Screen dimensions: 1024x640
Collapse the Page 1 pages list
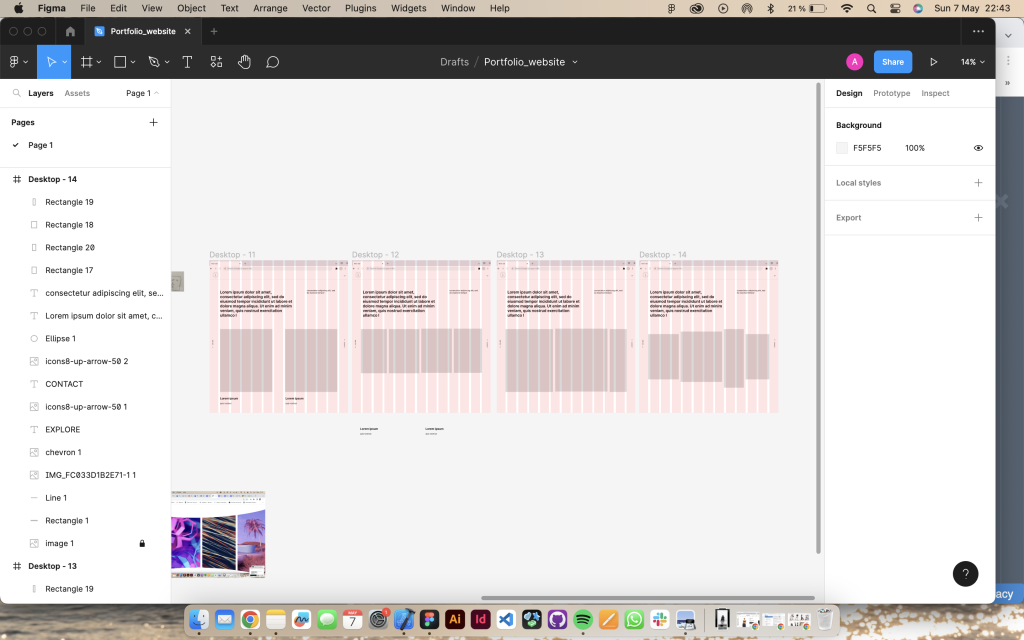[142, 93]
